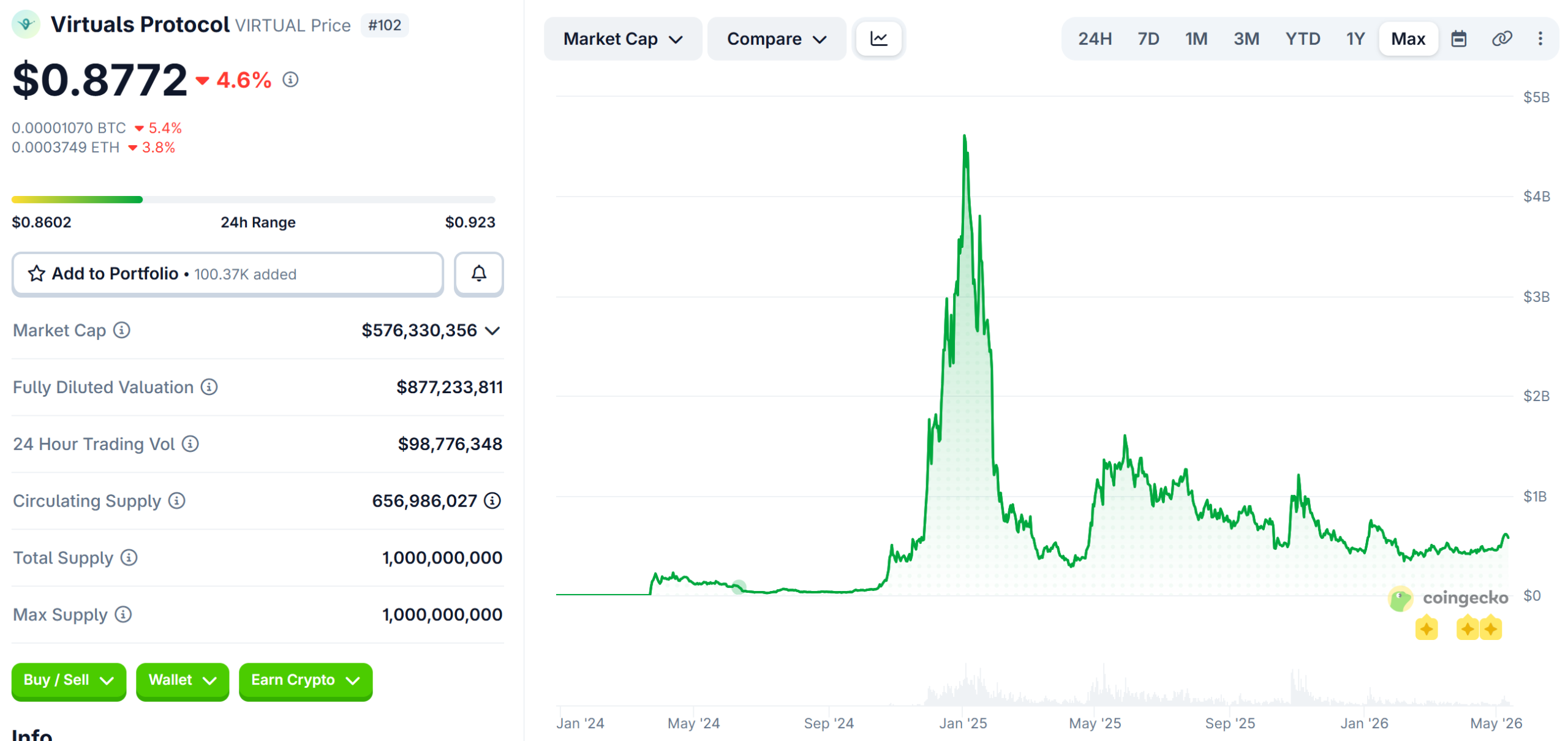
Task: Click the bell price alert icon
Action: [x=478, y=273]
